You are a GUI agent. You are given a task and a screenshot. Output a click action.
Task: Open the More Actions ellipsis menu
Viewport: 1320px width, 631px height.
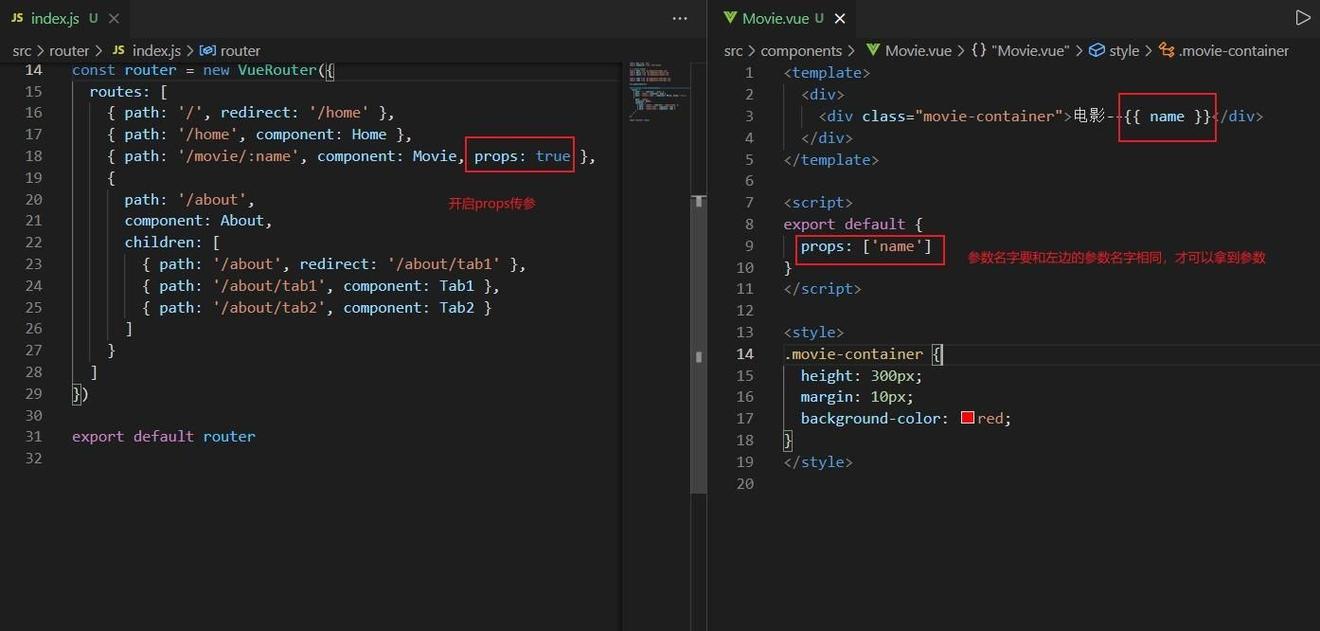click(680, 18)
